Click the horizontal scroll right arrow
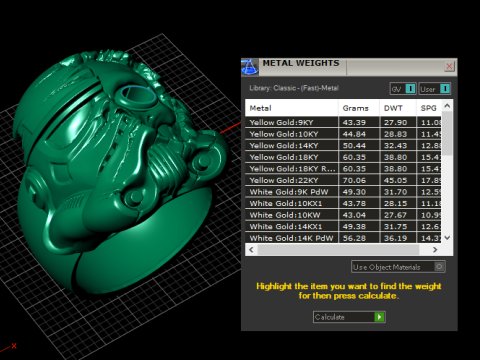Screen dimensions: 480x360 435,250
